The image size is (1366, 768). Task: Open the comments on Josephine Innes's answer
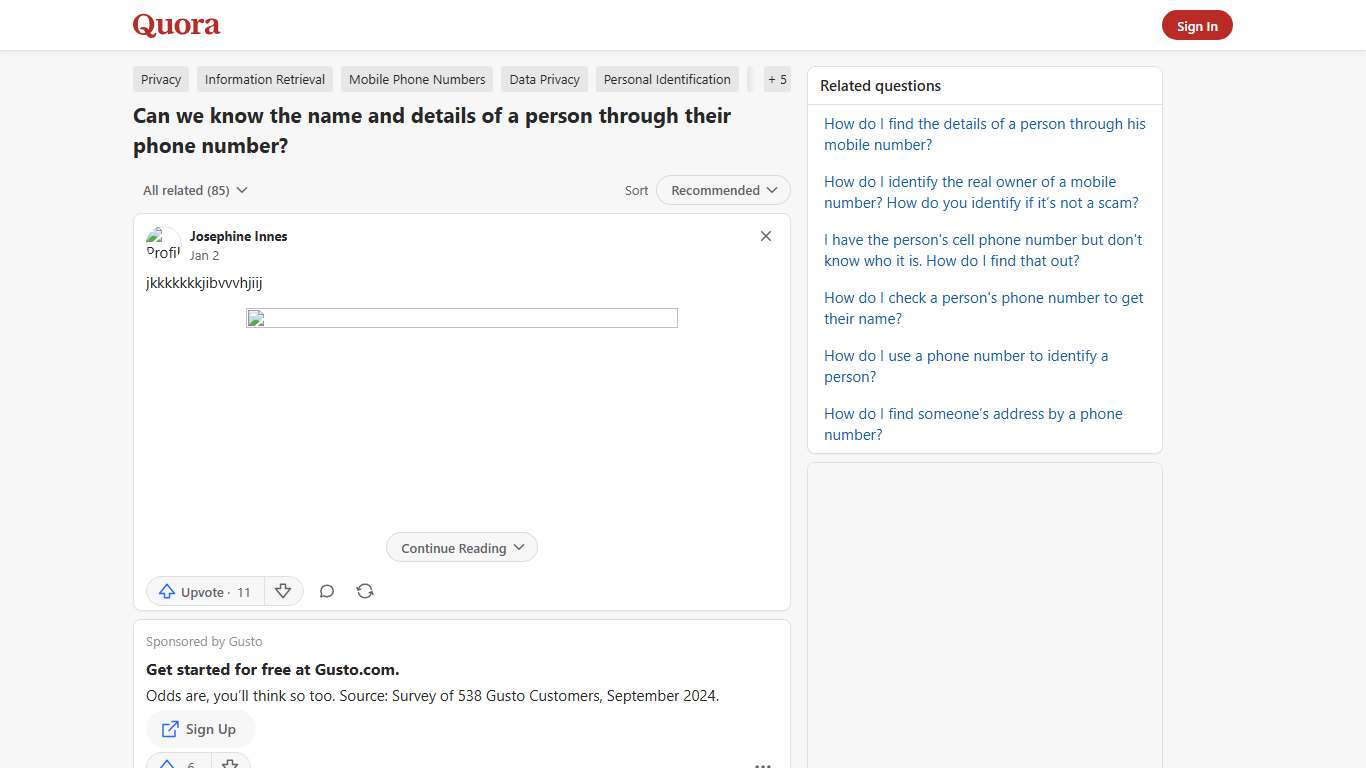point(327,591)
